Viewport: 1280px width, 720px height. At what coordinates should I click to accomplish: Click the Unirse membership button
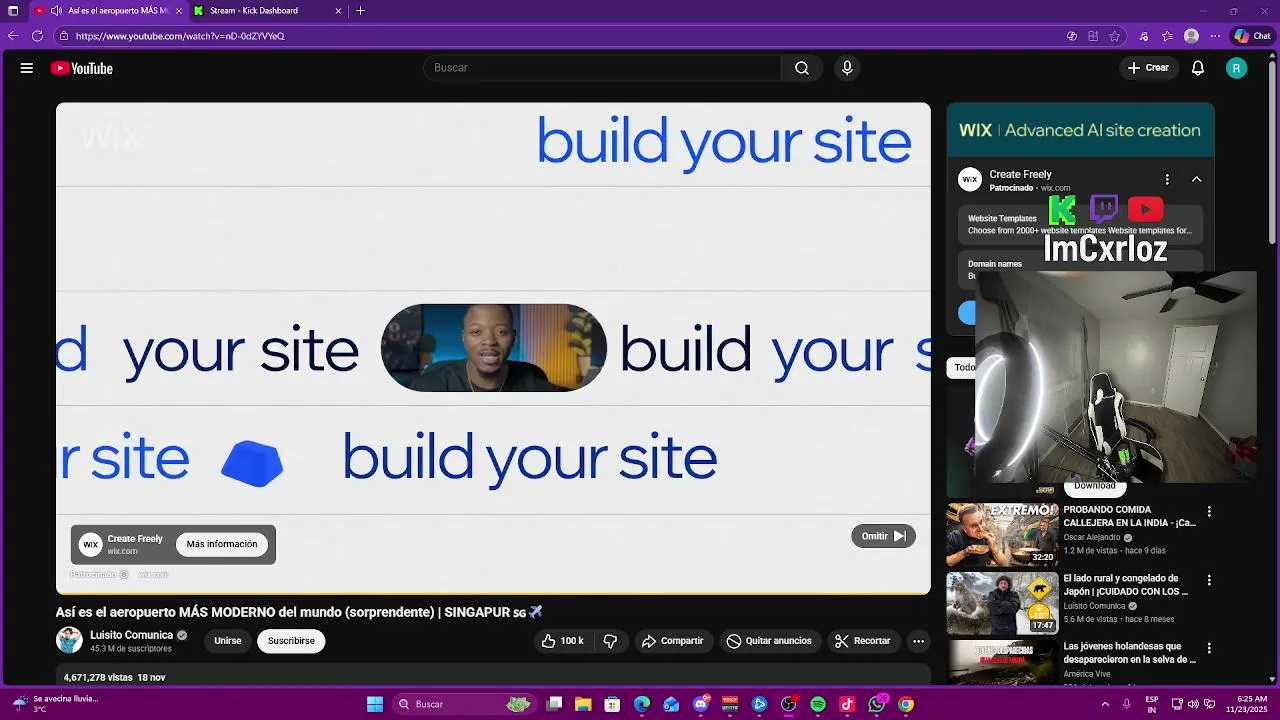[x=228, y=641]
